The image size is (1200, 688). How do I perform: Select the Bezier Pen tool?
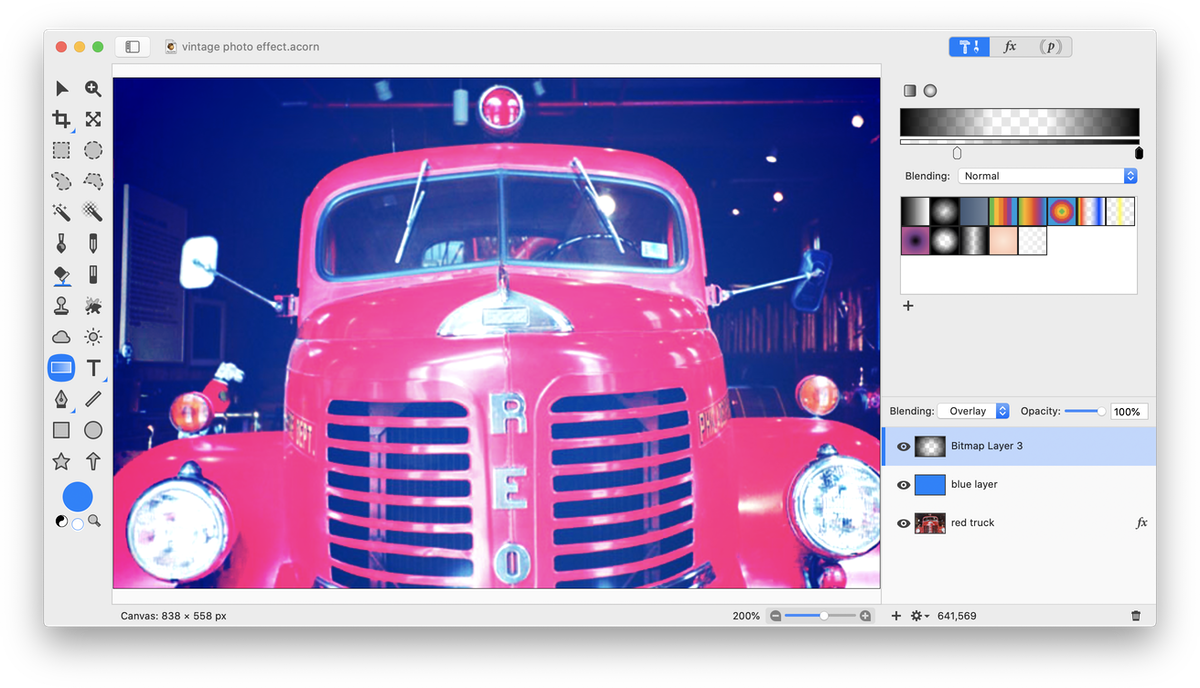(62, 399)
